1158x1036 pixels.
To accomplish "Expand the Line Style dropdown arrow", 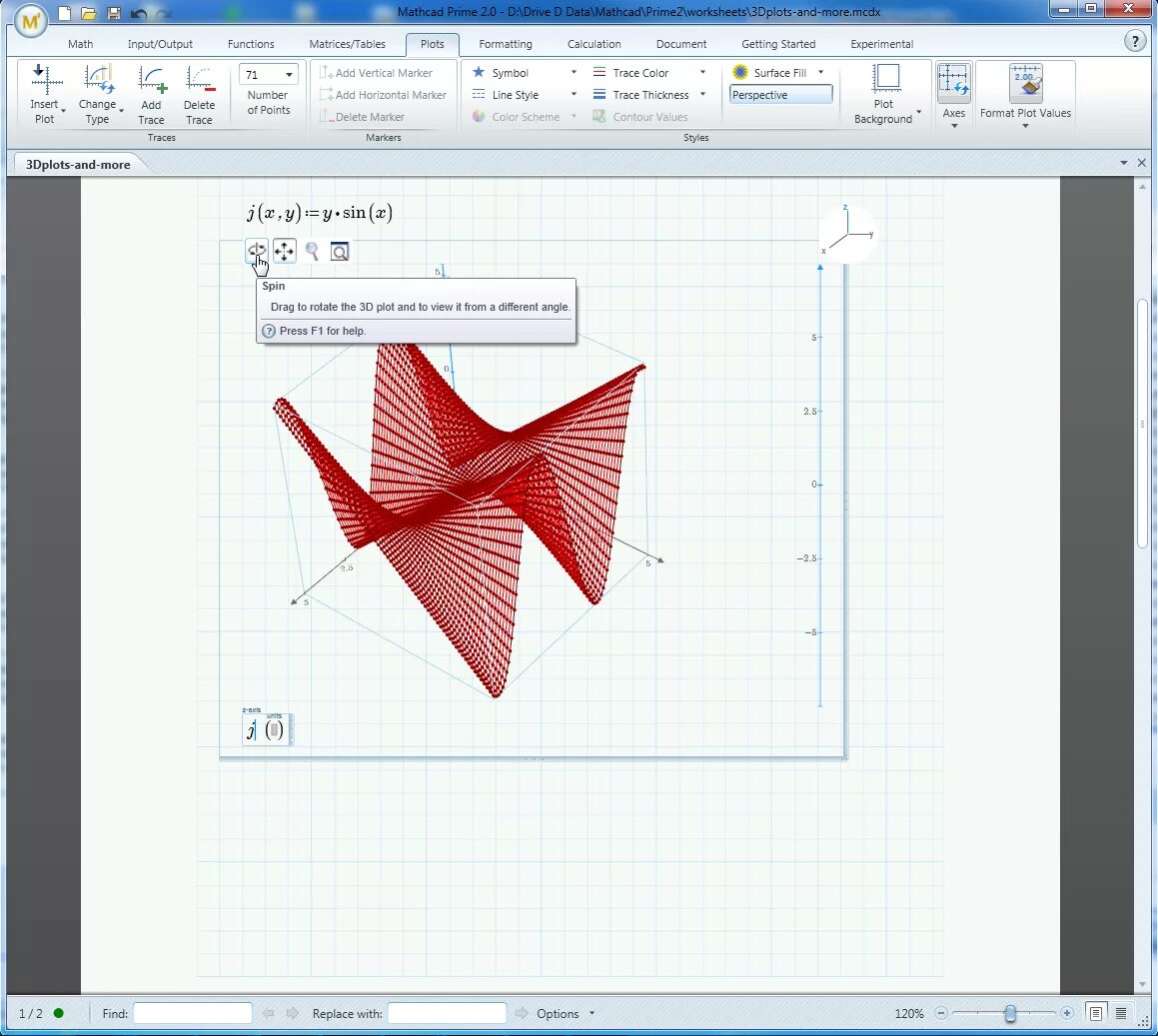I will [574, 95].
